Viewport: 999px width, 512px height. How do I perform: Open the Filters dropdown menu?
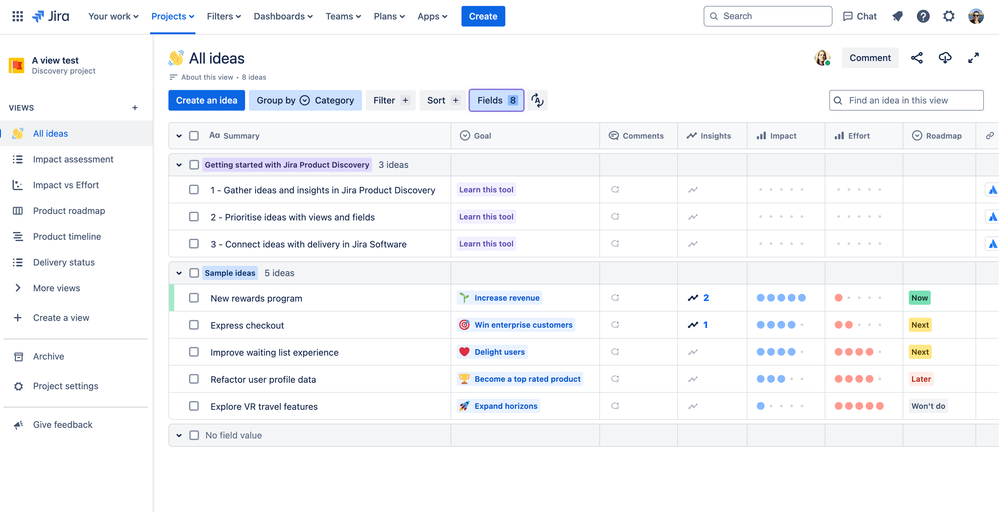coord(224,17)
